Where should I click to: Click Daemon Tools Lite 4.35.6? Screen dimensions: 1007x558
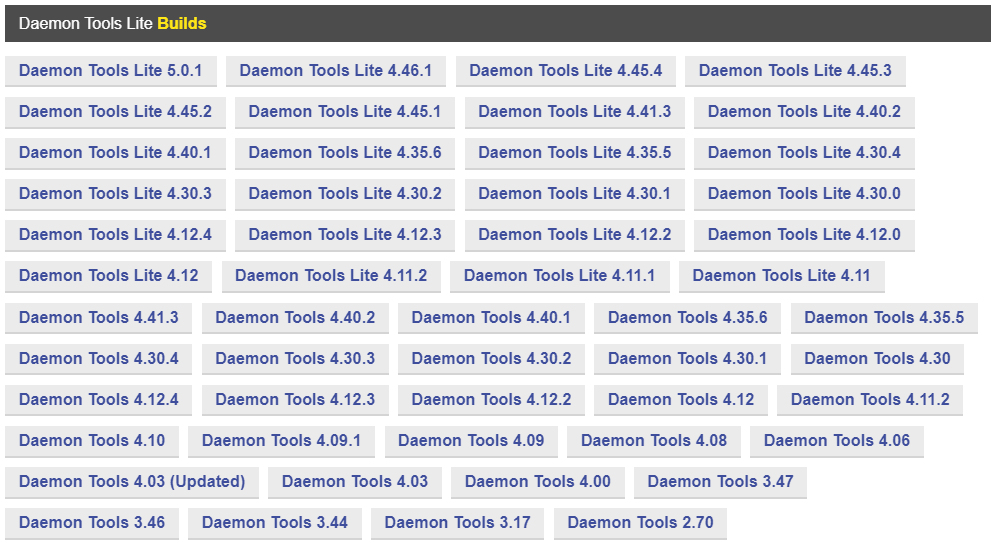[x=344, y=153]
